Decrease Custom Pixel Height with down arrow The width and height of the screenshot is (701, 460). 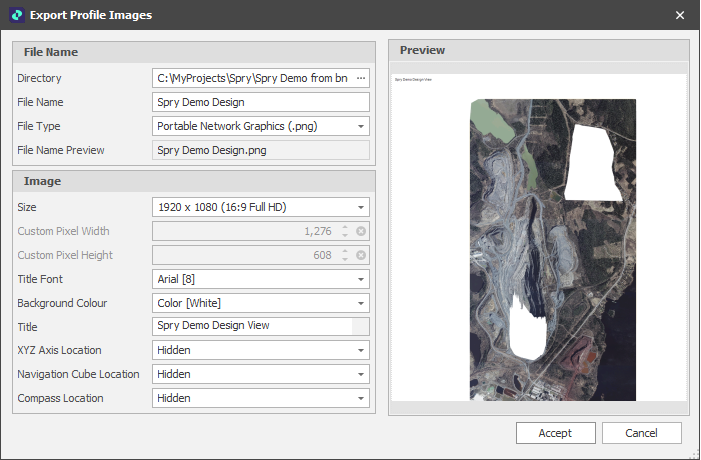pyautogui.click(x=345, y=259)
